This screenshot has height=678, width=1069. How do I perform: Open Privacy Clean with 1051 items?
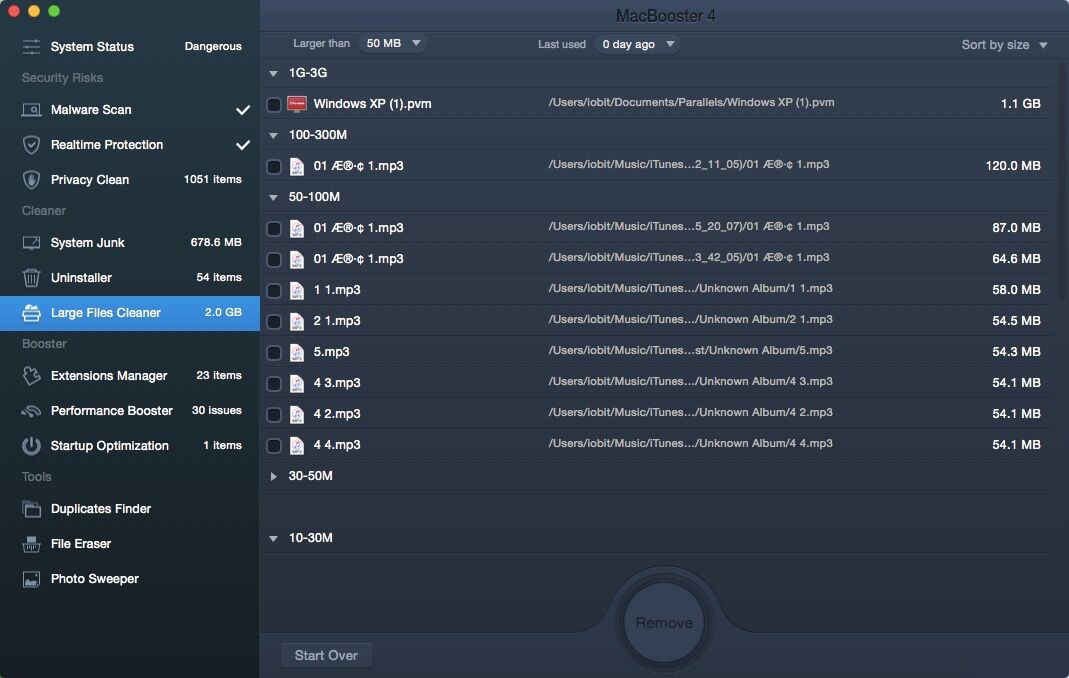click(130, 179)
